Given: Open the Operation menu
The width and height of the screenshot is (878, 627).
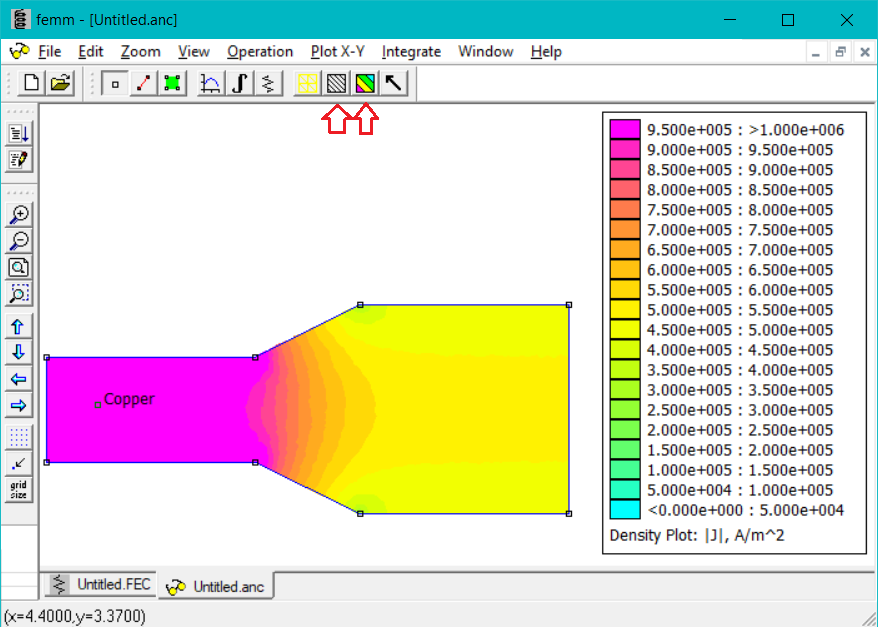Looking at the screenshot, I should (260, 51).
